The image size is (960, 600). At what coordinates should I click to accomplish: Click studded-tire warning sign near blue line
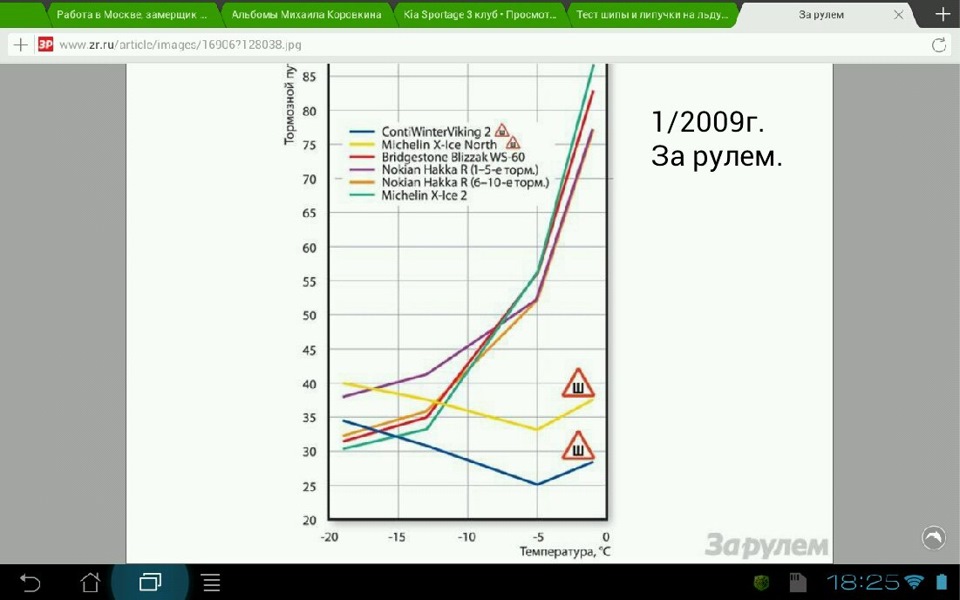pos(578,446)
